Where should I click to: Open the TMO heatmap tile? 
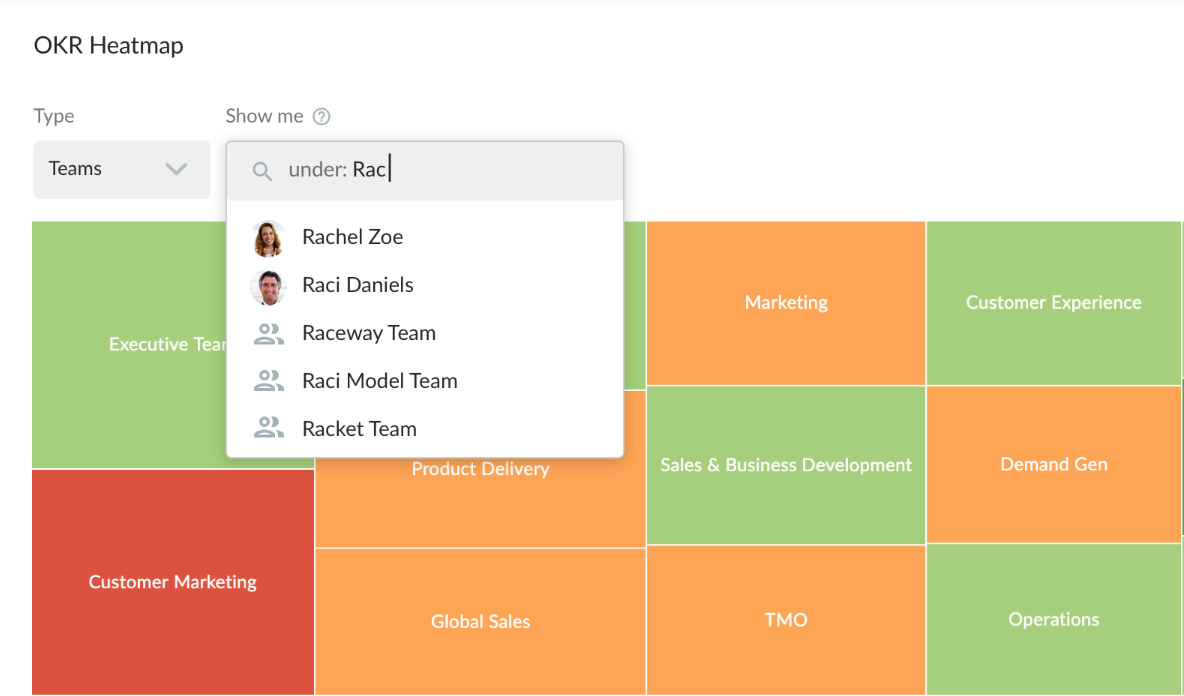786,620
